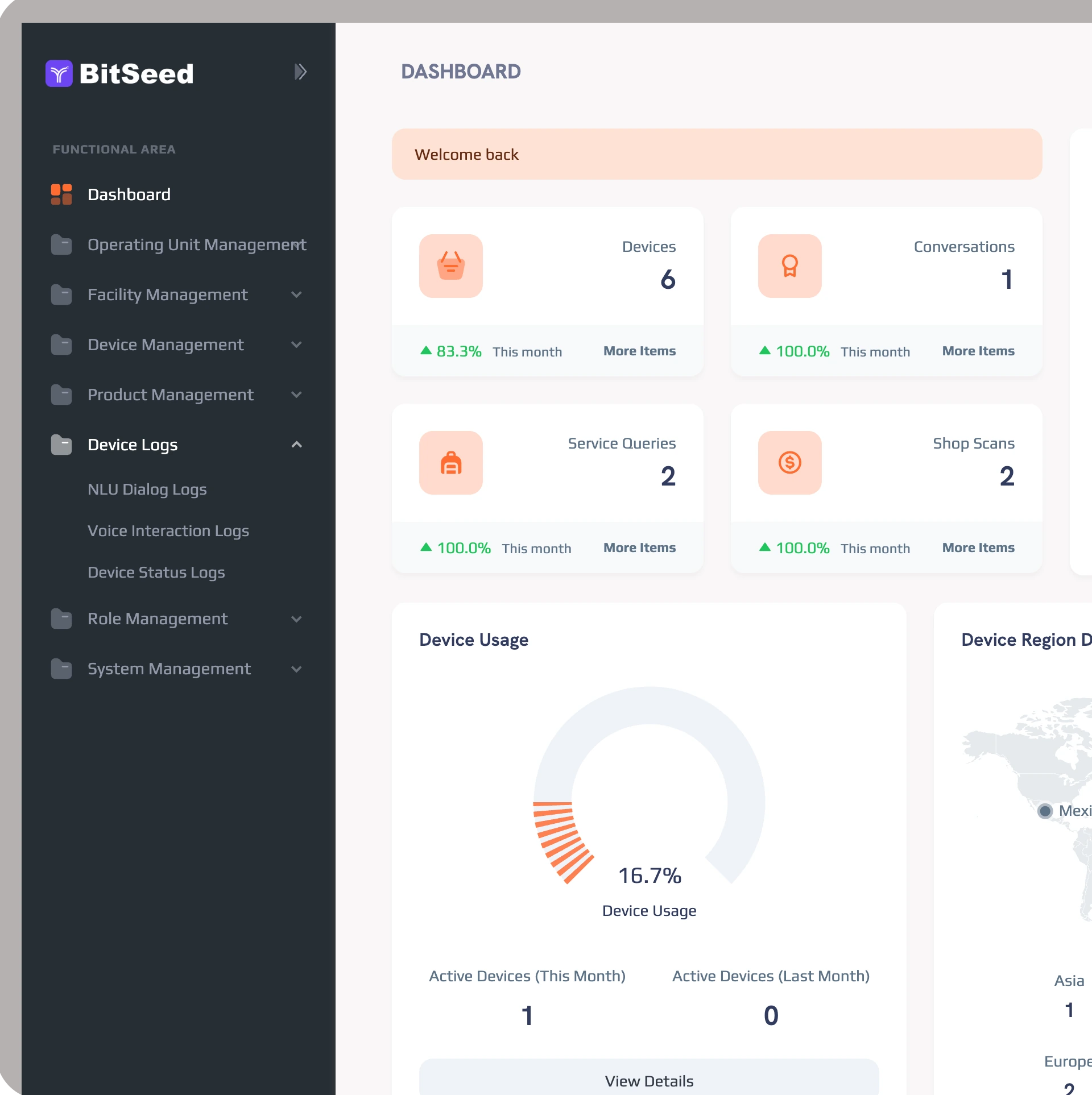Click the System Management folder icon
This screenshot has height=1095, width=1092.
(61, 669)
